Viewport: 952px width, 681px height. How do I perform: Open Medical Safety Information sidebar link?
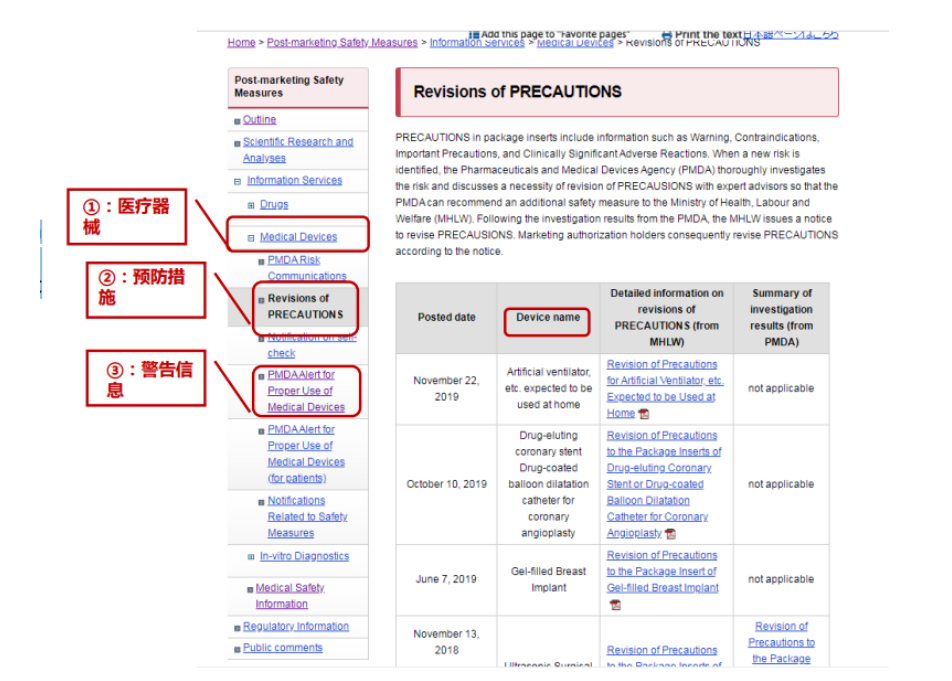pyautogui.click(x=289, y=596)
